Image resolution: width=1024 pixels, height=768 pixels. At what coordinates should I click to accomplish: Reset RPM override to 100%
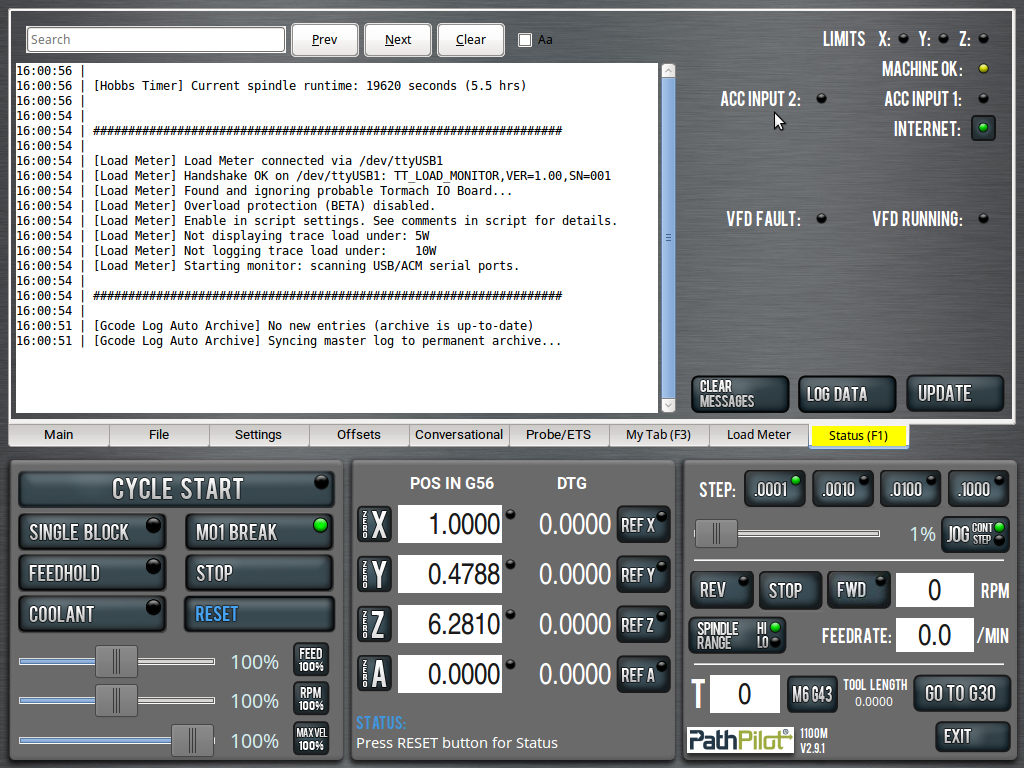pyautogui.click(x=311, y=699)
